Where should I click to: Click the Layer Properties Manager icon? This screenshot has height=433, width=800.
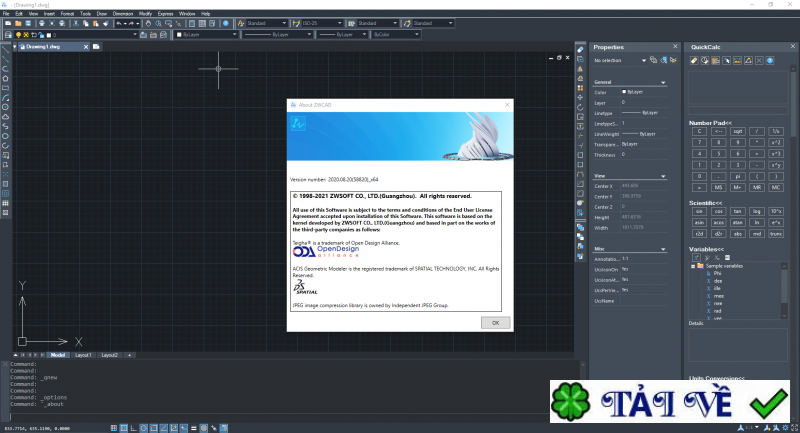(6, 34)
